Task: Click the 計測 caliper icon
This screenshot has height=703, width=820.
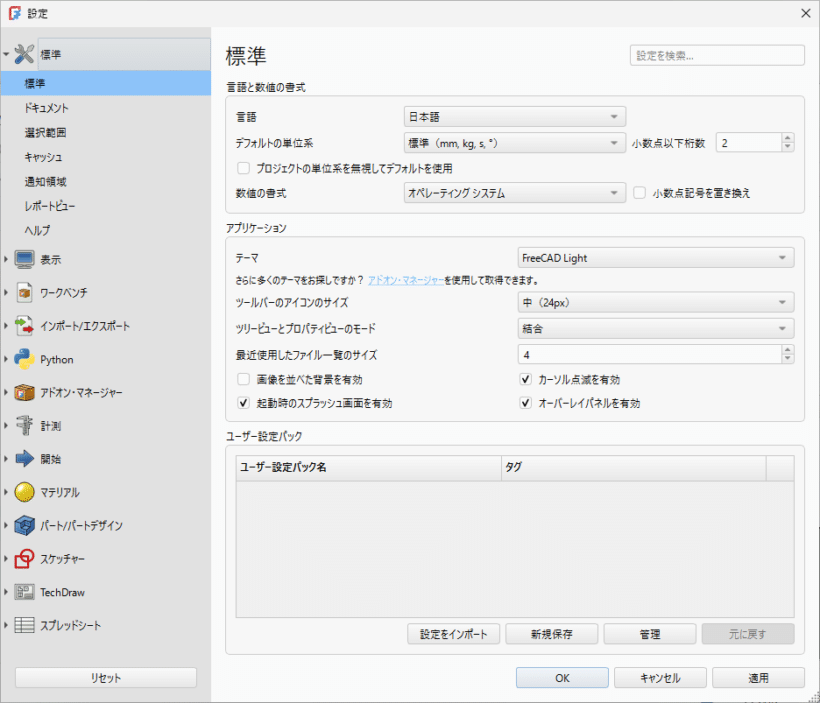Action: tap(24, 426)
